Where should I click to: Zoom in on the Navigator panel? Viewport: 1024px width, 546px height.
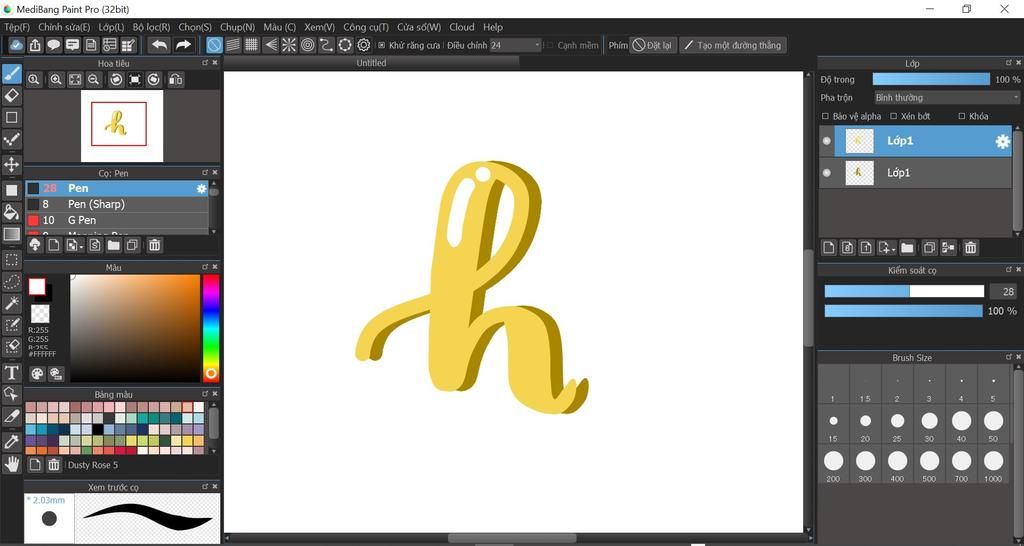pos(56,80)
